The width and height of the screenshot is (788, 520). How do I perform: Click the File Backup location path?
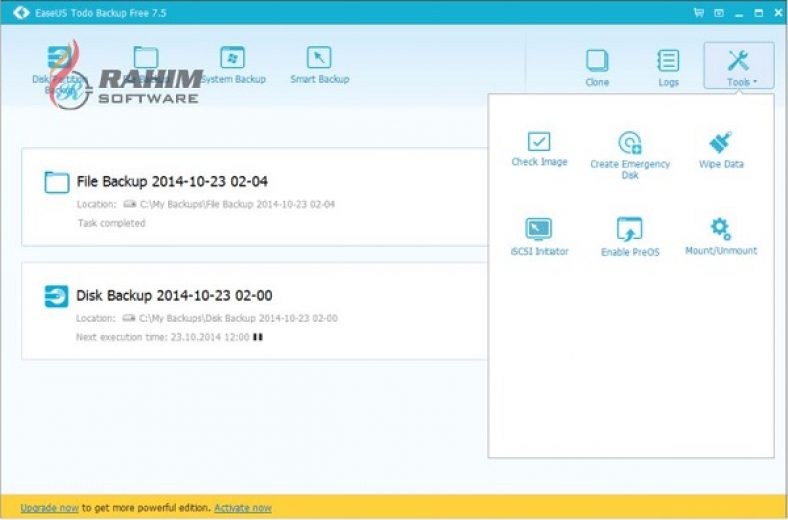coord(237,204)
